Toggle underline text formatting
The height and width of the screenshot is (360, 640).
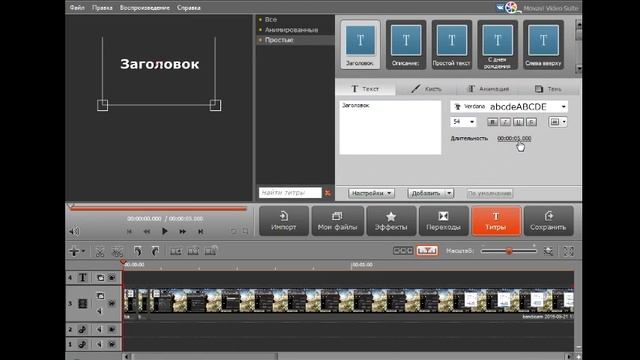click(x=518, y=122)
